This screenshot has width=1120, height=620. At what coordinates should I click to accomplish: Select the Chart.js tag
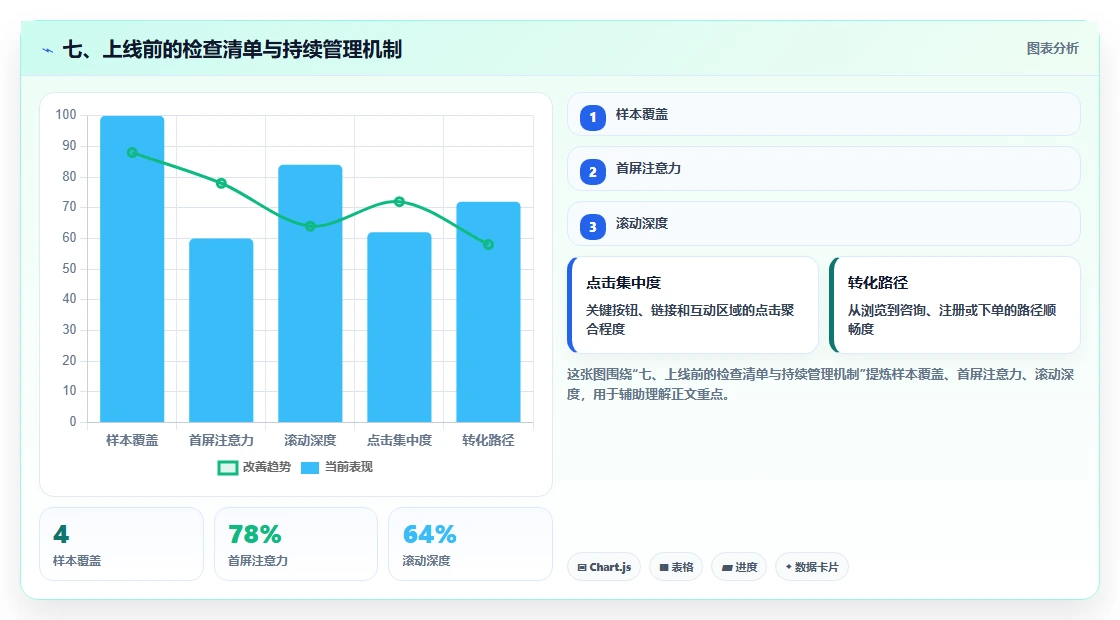coord(604,567)
